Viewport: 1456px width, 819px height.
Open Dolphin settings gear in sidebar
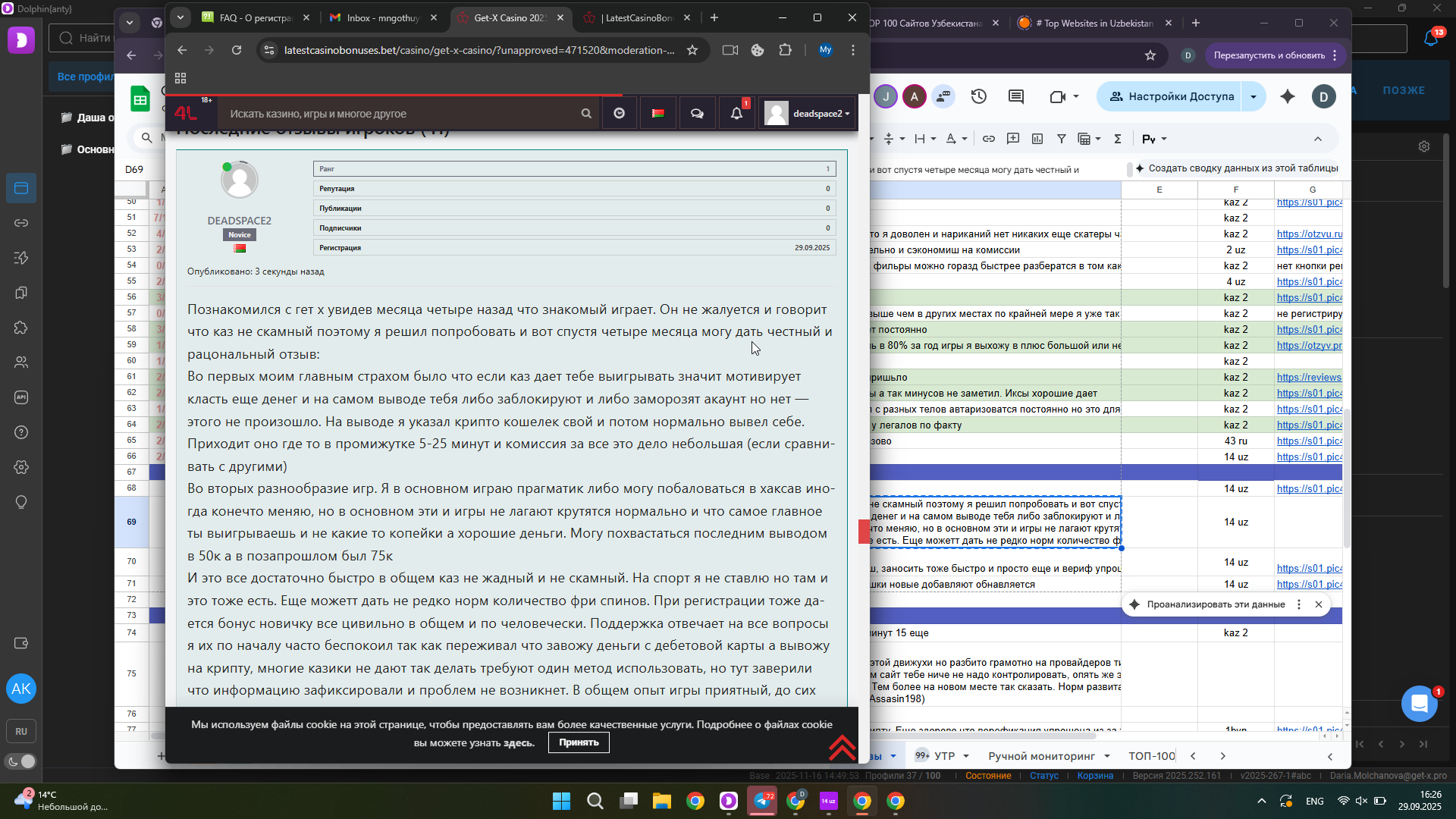click(21, 467)
